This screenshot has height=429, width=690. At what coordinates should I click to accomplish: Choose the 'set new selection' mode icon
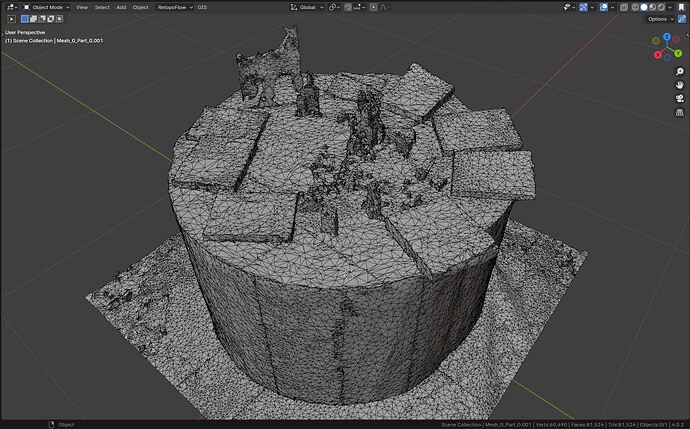pos(25,19)
